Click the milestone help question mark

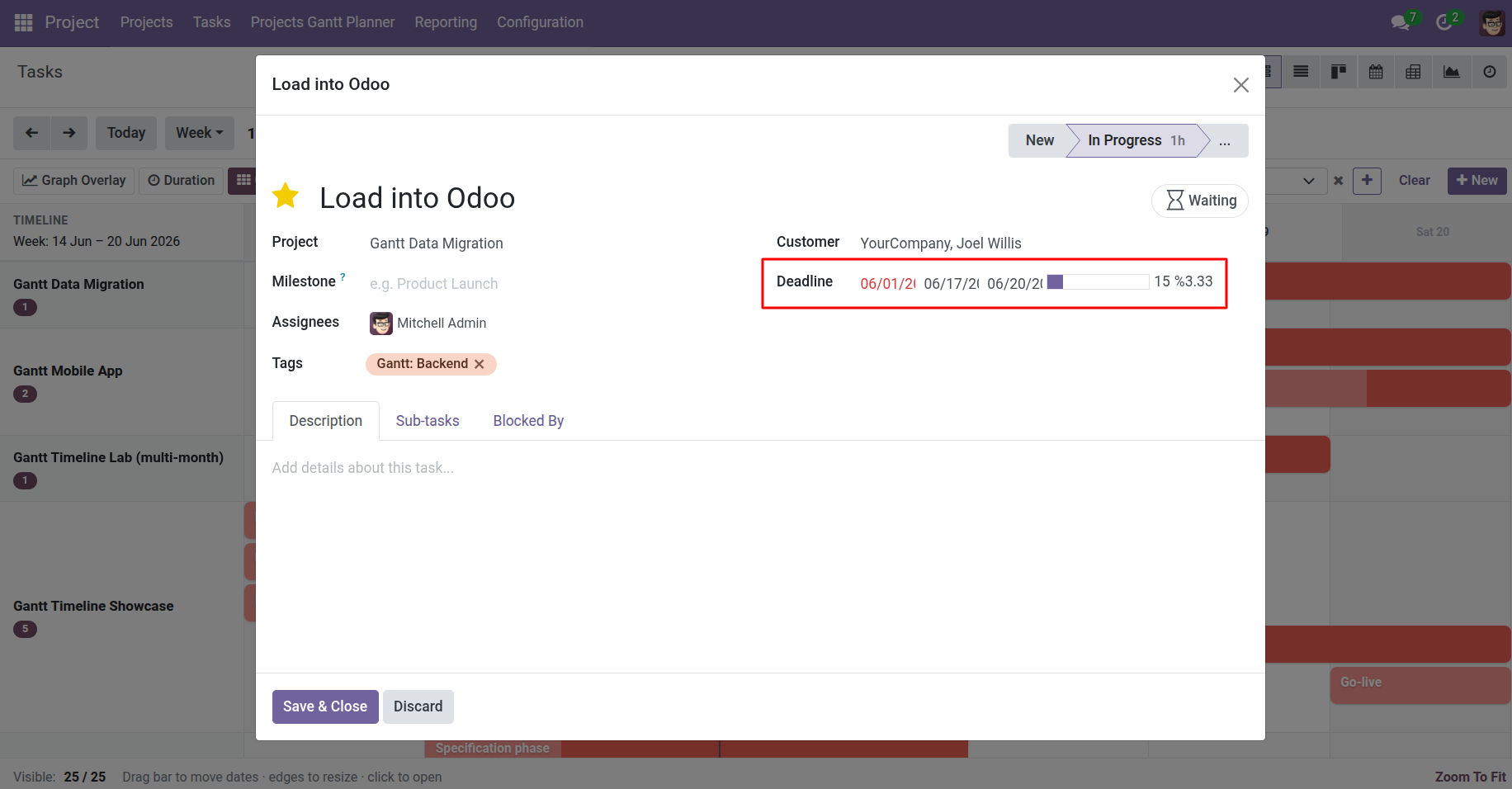tap(343, 277)
